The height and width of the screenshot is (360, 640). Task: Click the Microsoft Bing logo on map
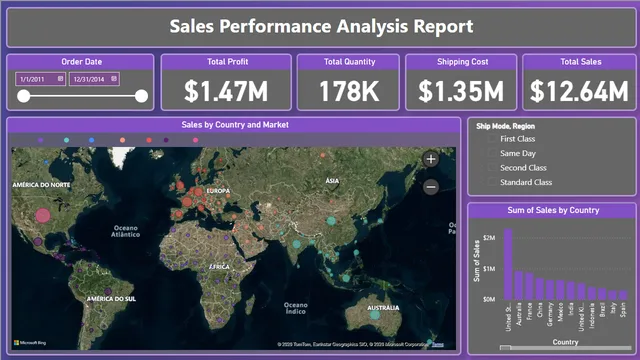(30, 343)
